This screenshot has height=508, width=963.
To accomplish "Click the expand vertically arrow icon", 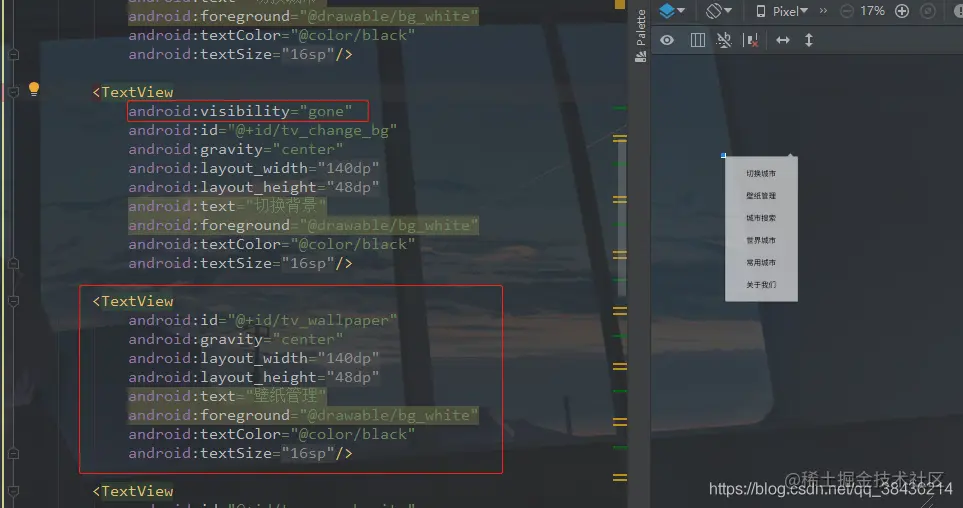I will point(809,41).
